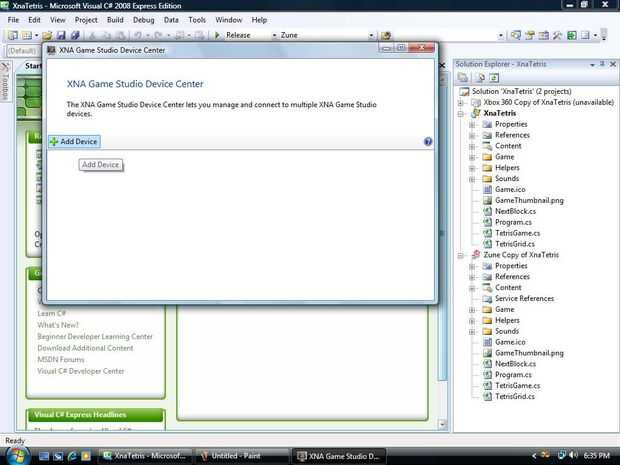Toggle the Solution Explorer auto-hide pin
Image resolution: width=620 pixels, height=465 pixels.
602,64
